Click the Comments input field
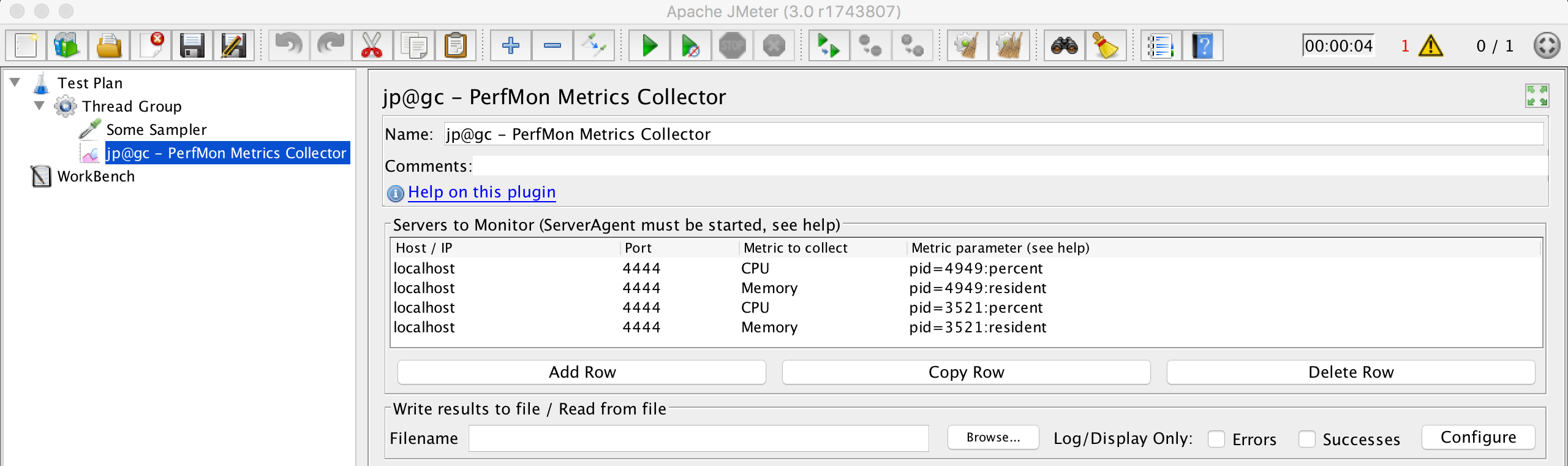1568x466 pixels. 1010,166
